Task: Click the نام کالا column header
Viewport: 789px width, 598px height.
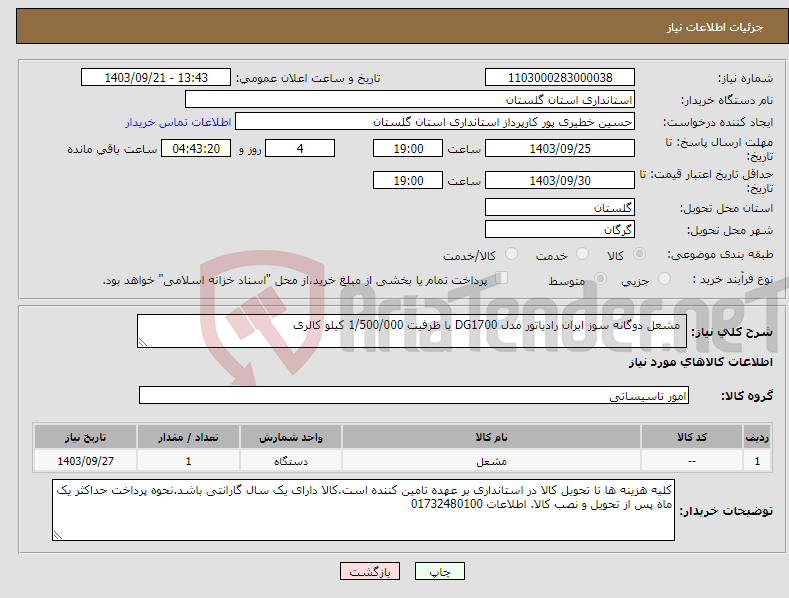Action: [491, 437]
